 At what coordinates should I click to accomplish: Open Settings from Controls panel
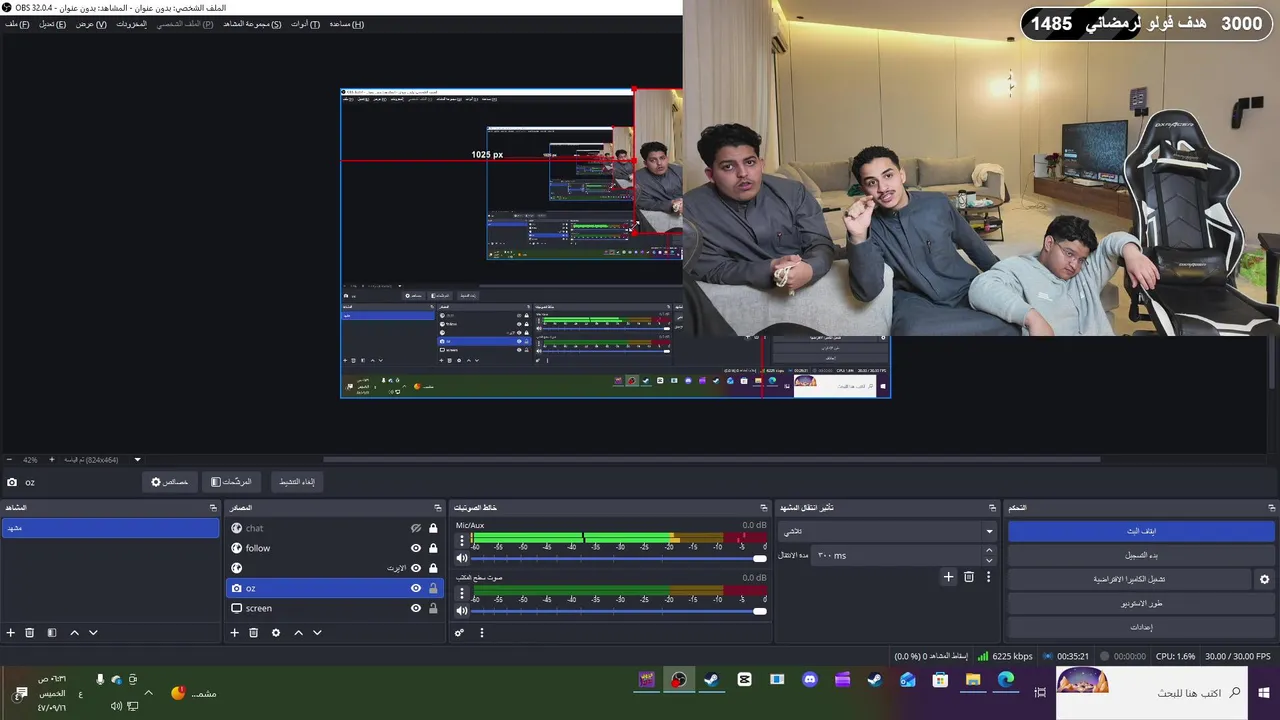click(x=1141, y=627)
